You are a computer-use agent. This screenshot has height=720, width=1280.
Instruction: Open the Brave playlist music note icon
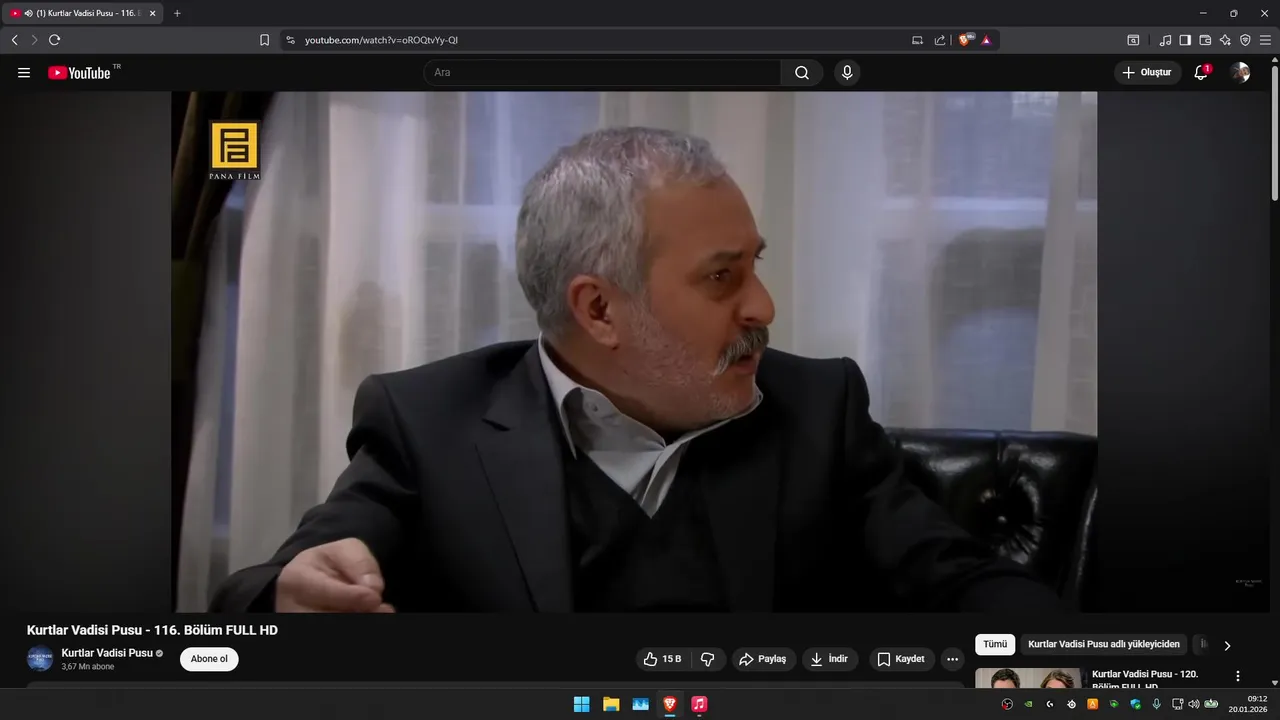(1165, 40)
